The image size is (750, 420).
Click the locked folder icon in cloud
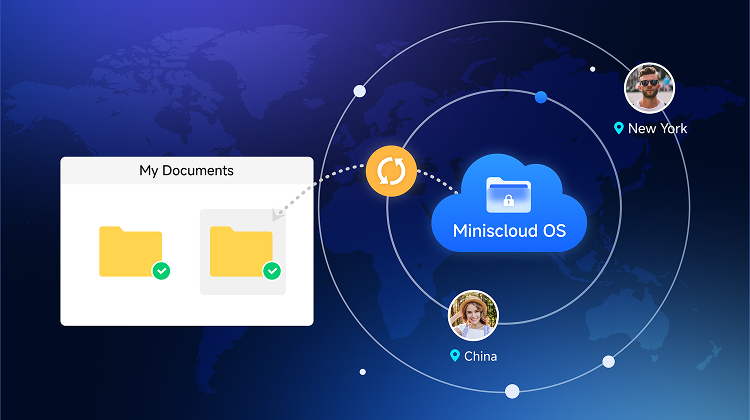click(x=508, y=195)
